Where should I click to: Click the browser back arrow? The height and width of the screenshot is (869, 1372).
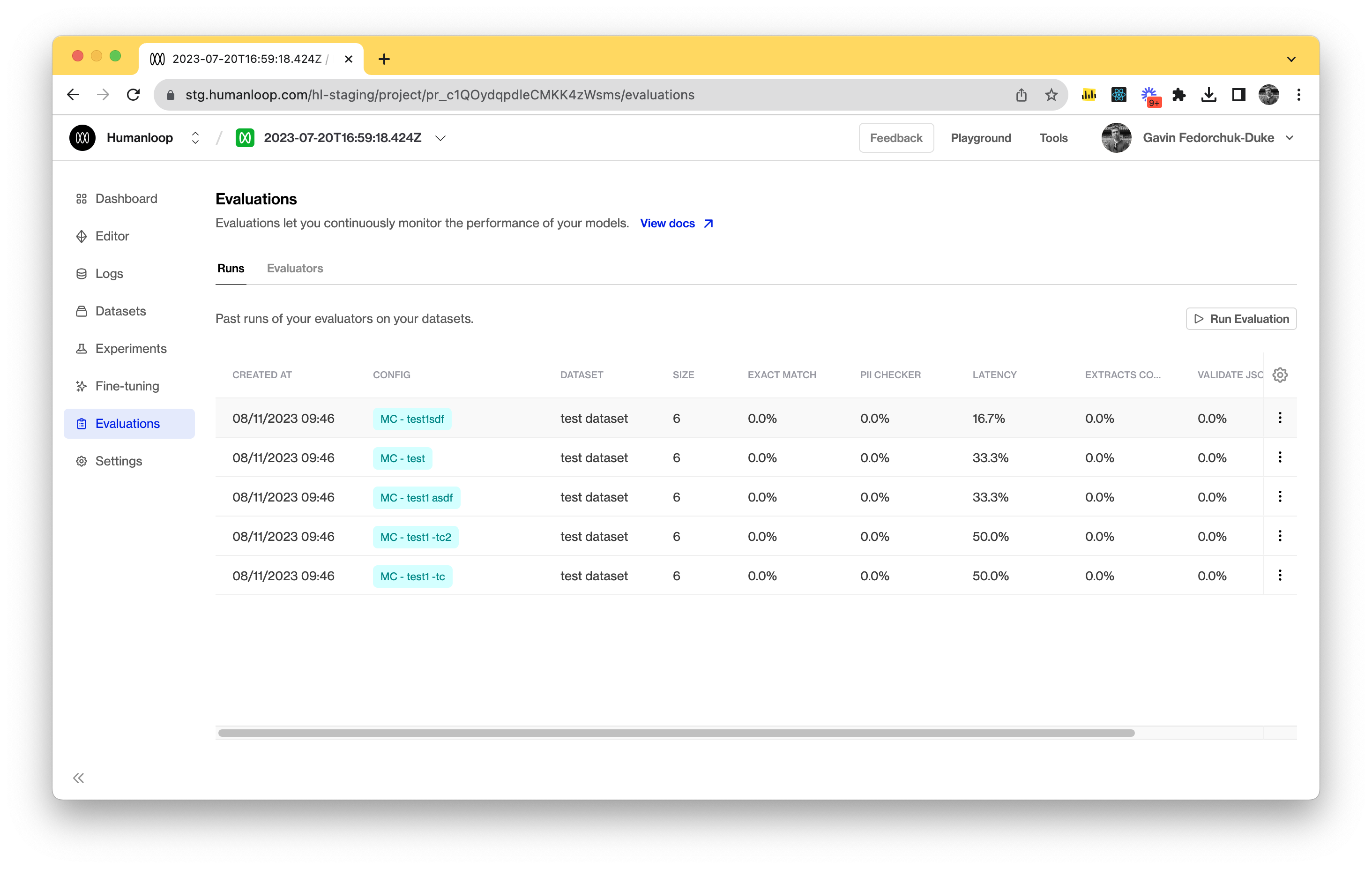click(x=73, y=95)
